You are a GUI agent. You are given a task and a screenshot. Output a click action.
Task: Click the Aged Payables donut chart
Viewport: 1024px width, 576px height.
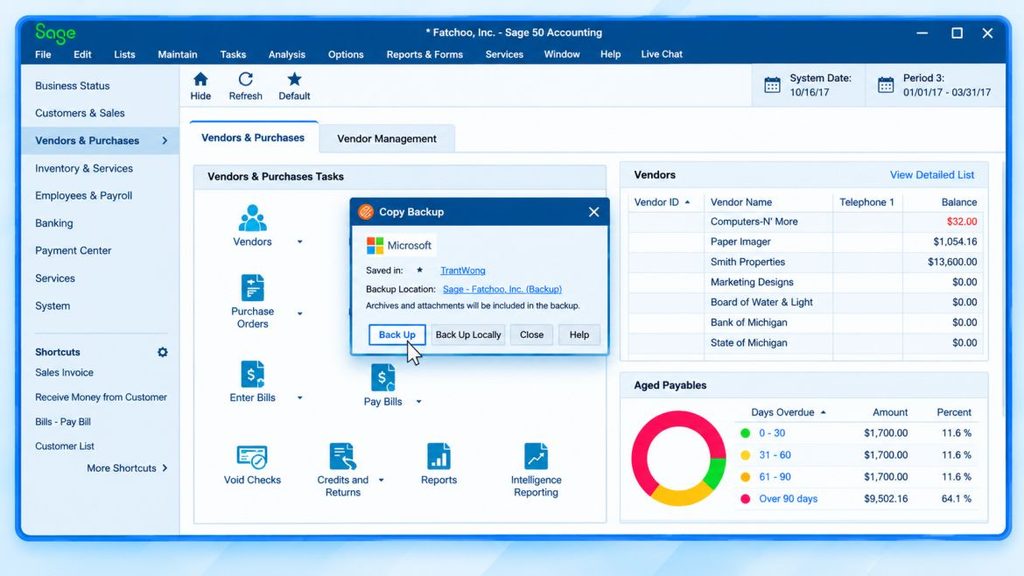click(x=679, y=458)
